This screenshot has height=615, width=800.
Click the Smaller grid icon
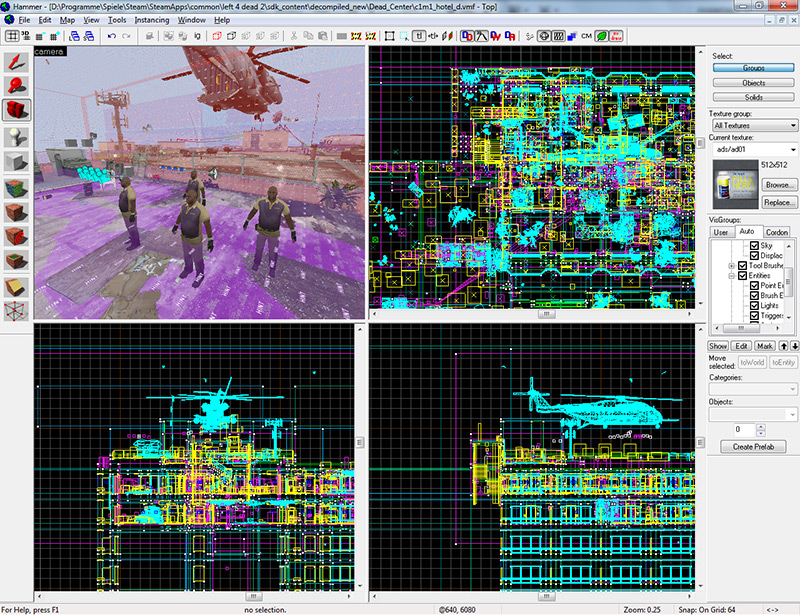(x=39, y=36)
